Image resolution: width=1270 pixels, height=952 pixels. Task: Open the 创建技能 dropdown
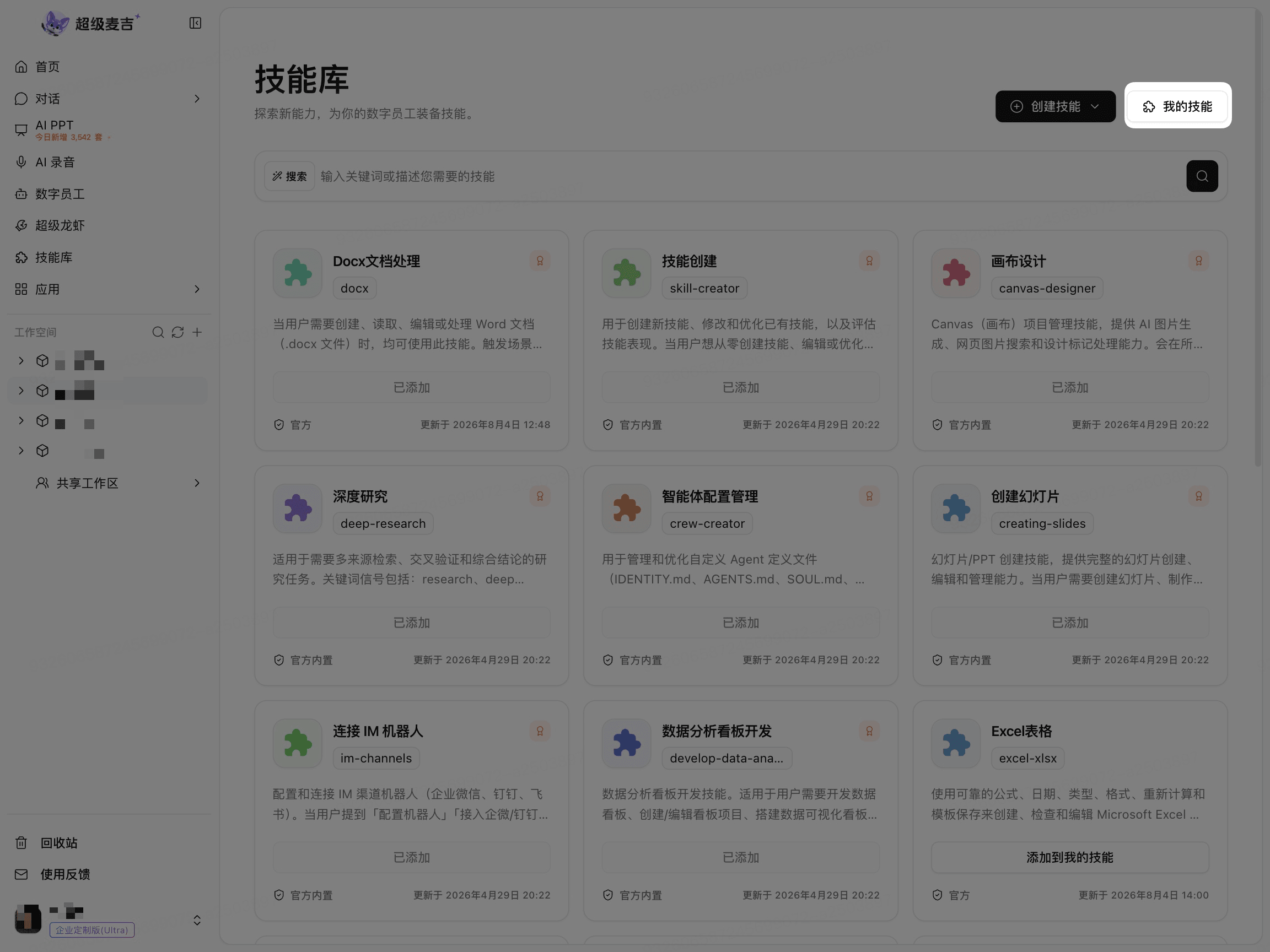tap(1055, 107)
